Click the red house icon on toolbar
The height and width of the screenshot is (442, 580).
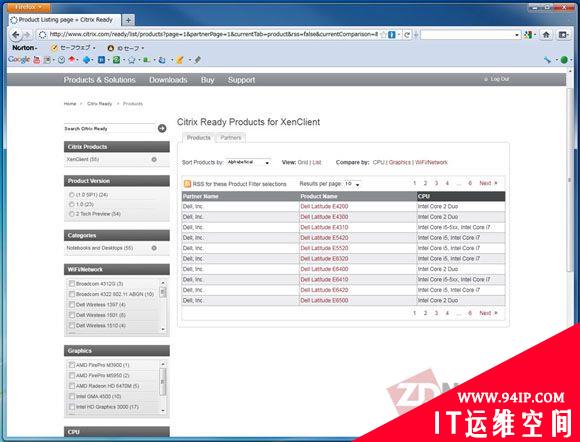72,60
